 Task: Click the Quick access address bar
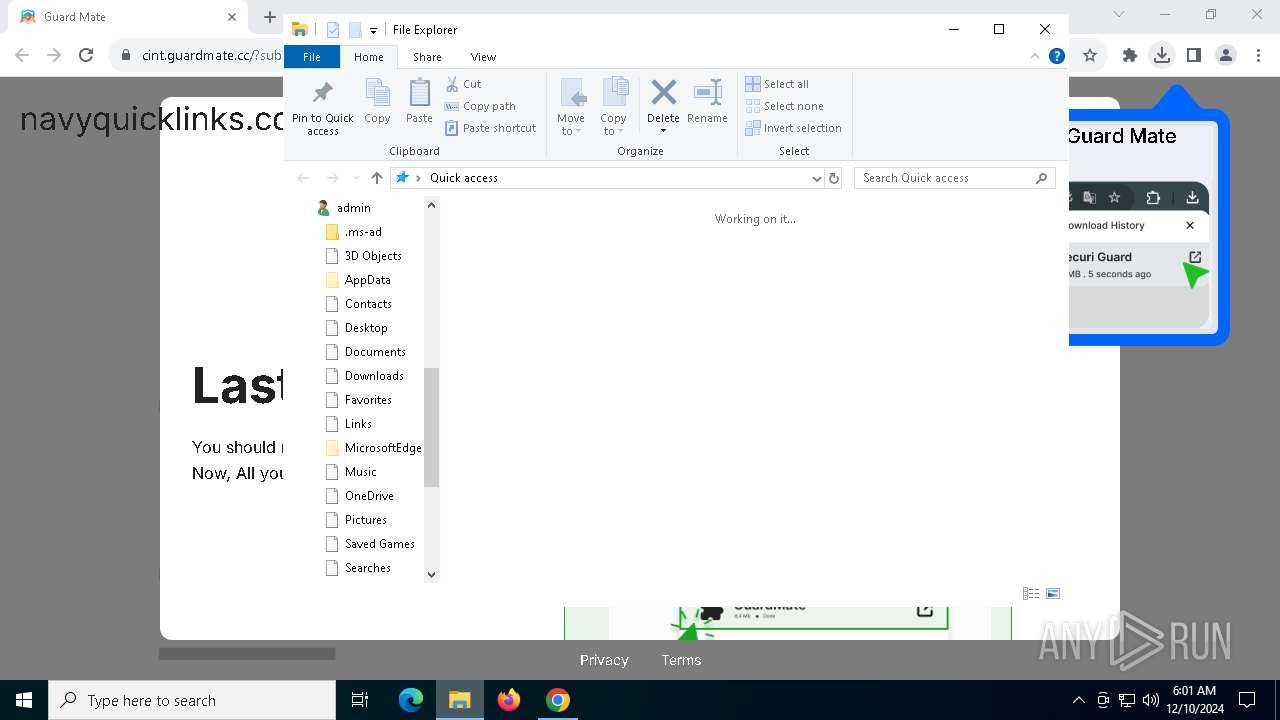click(x=608, y=178)
